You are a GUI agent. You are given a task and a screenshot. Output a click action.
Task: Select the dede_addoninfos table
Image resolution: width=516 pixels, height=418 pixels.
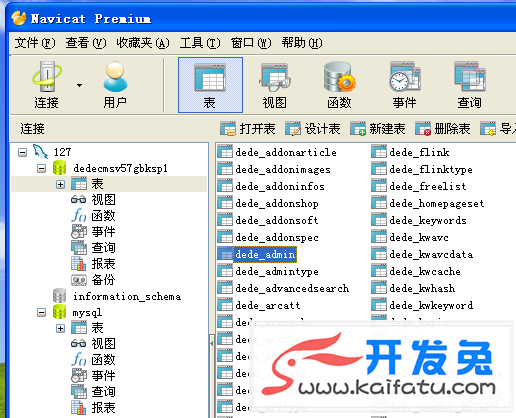coord(271,186)
